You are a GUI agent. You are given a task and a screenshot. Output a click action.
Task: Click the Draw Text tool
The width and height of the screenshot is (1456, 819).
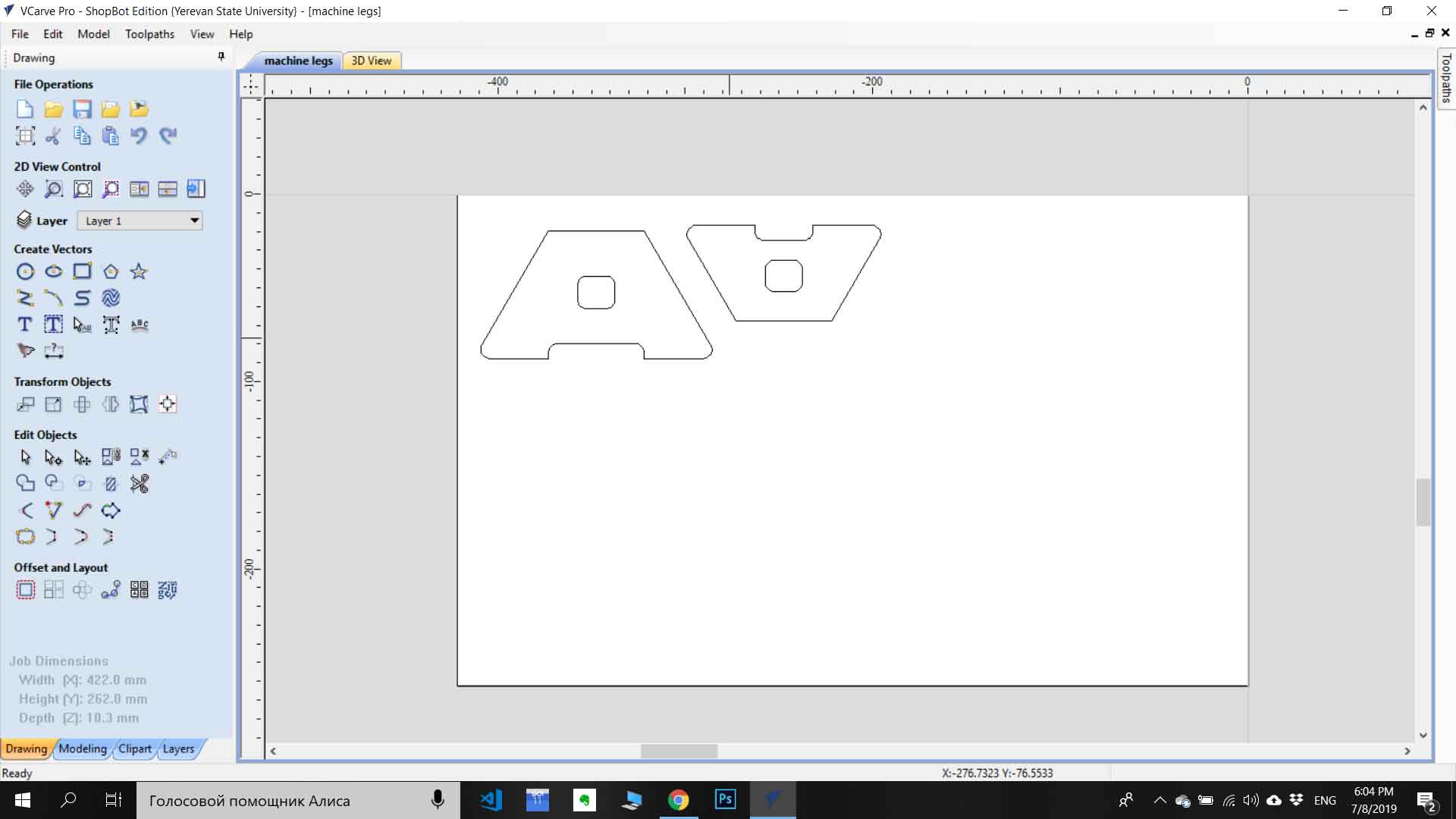(25, 325)
